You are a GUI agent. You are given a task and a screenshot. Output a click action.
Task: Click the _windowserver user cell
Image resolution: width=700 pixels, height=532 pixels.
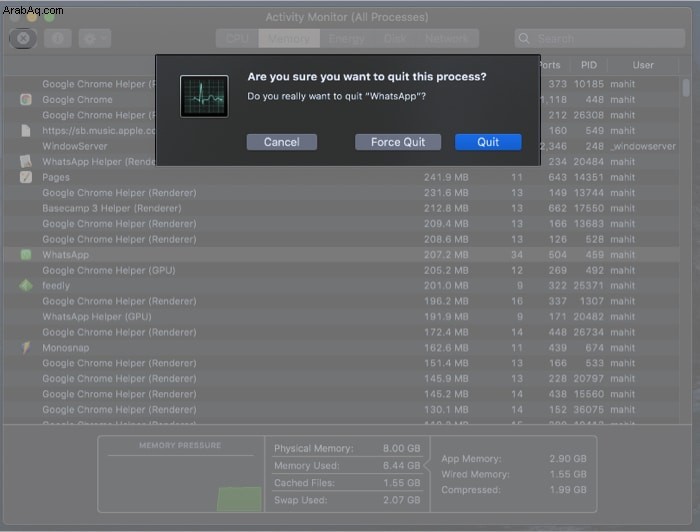coord(643,146)
